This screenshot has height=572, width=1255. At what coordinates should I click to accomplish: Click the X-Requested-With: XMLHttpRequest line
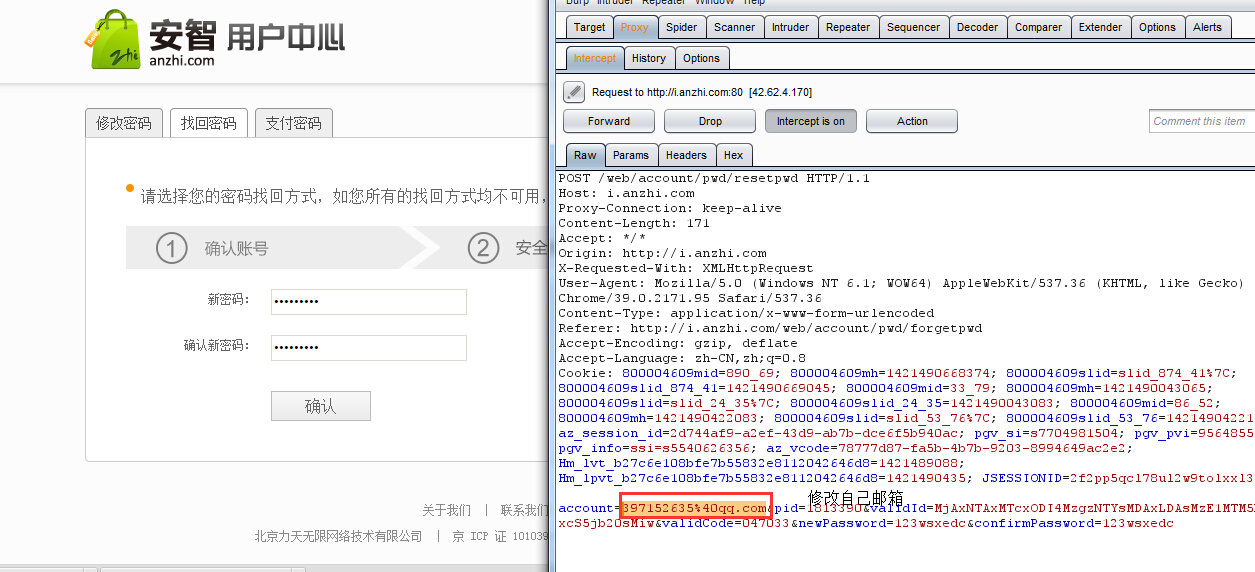[x=686, y=268]
